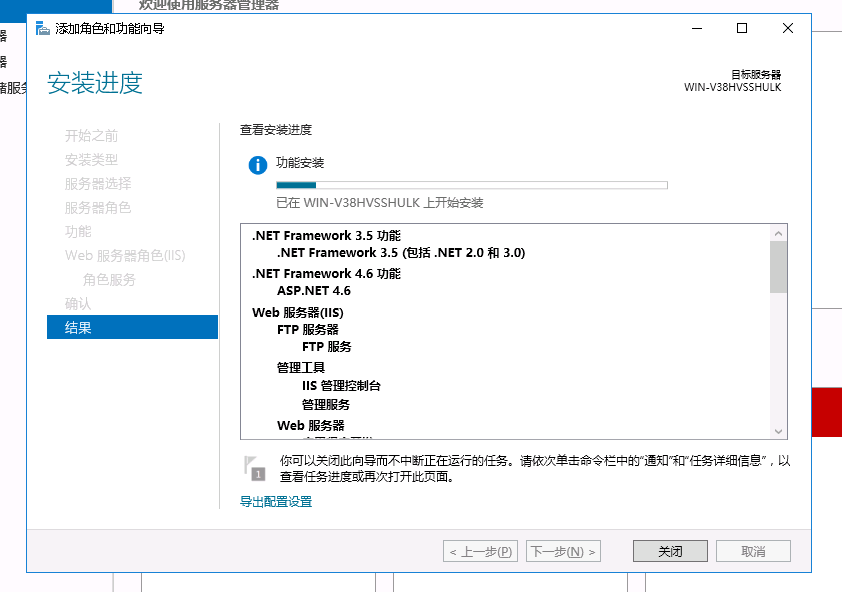Click the 取消 button
This screenshot has width=842, height=592.
click(x=753, y=551)
